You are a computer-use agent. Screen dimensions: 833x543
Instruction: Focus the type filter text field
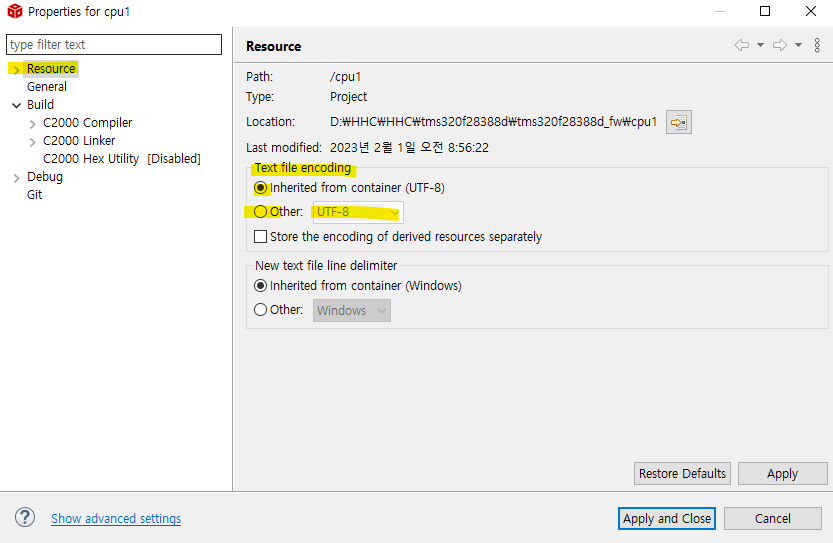click(x=114, y=45)
